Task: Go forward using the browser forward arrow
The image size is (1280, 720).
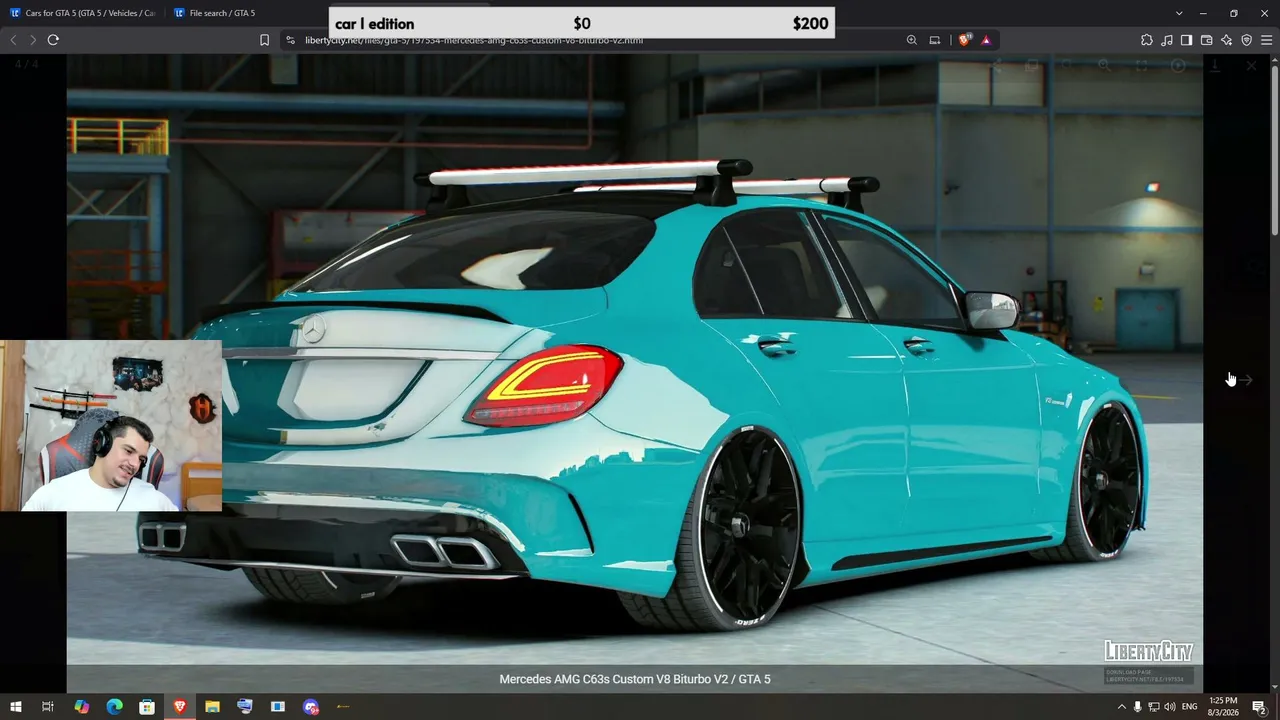Action: [33, 40]
